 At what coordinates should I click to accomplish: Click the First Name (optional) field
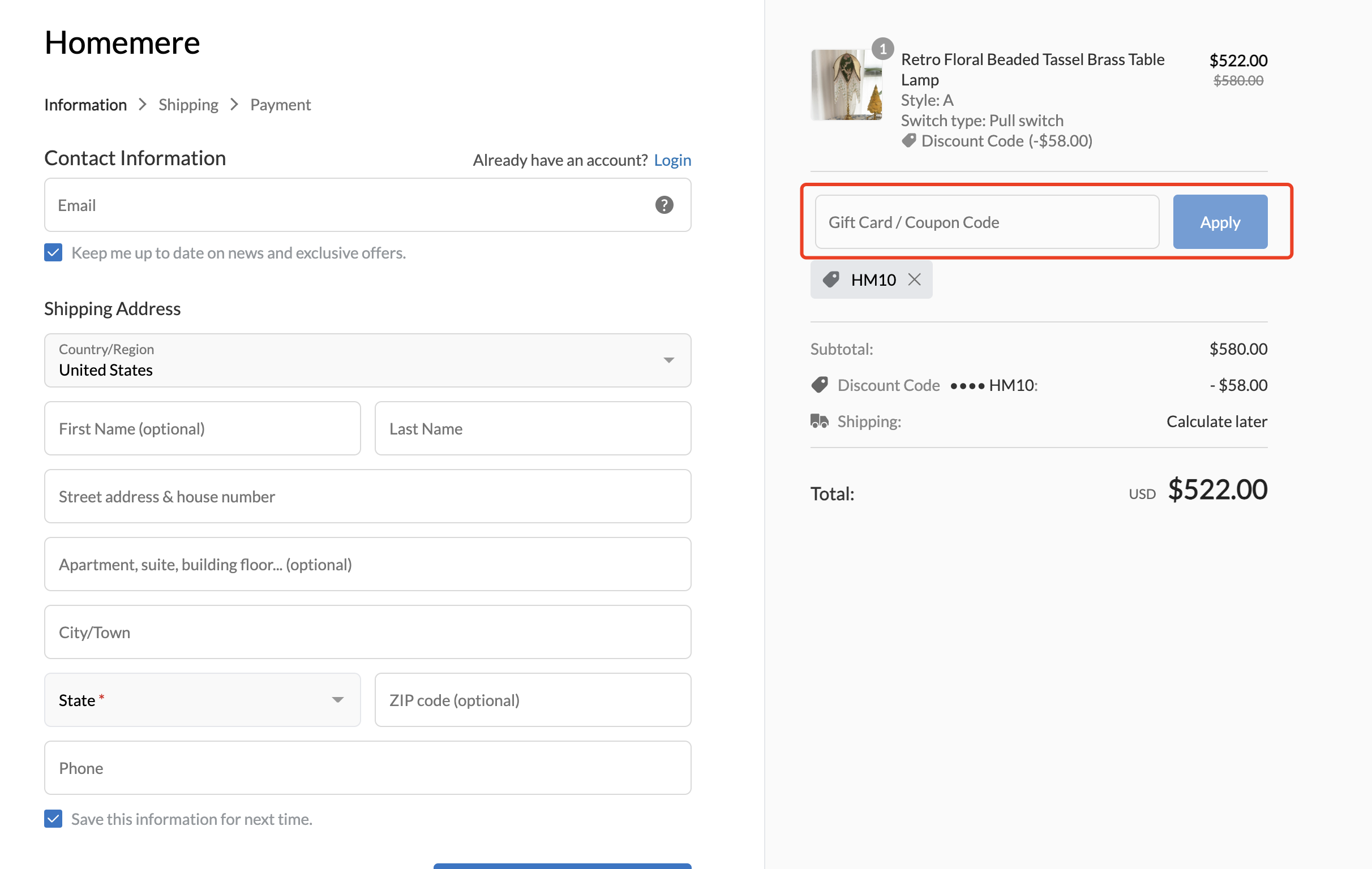pos(202,428)
